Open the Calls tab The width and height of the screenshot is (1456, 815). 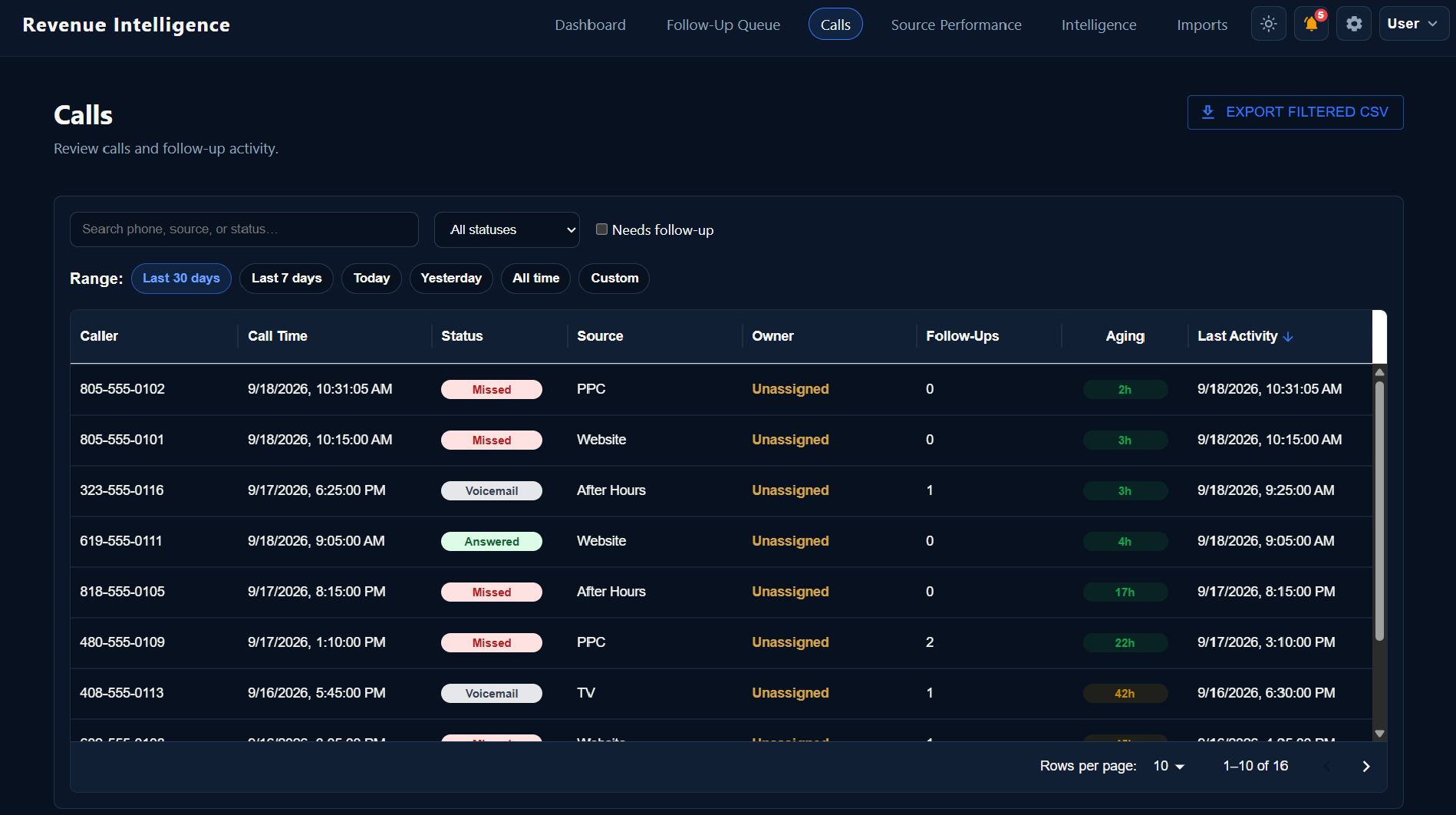(x=835, y=25)
